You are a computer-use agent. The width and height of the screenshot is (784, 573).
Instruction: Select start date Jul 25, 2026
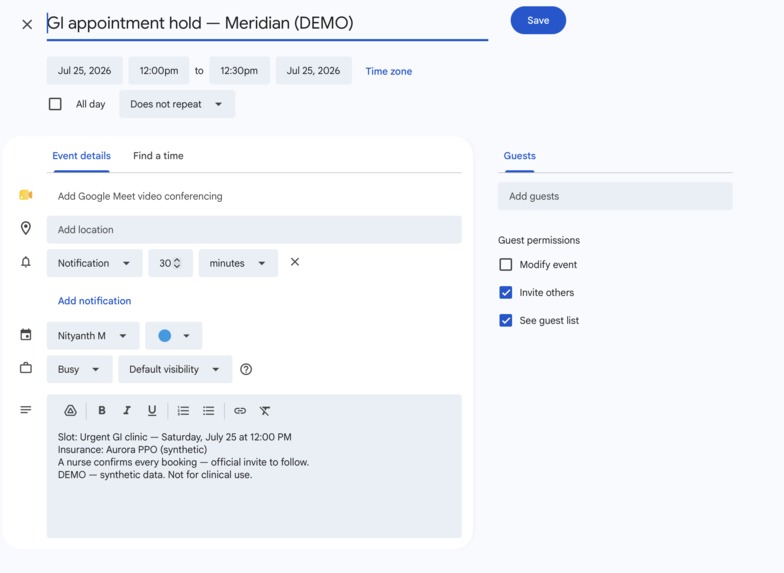(x=84, y=70)
